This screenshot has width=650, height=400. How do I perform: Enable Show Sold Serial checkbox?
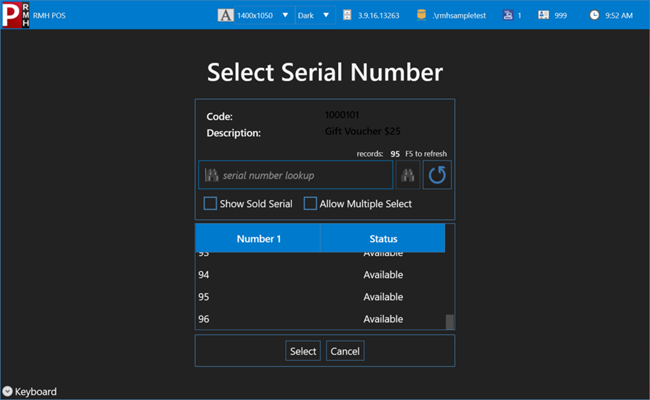click(210, 204)
